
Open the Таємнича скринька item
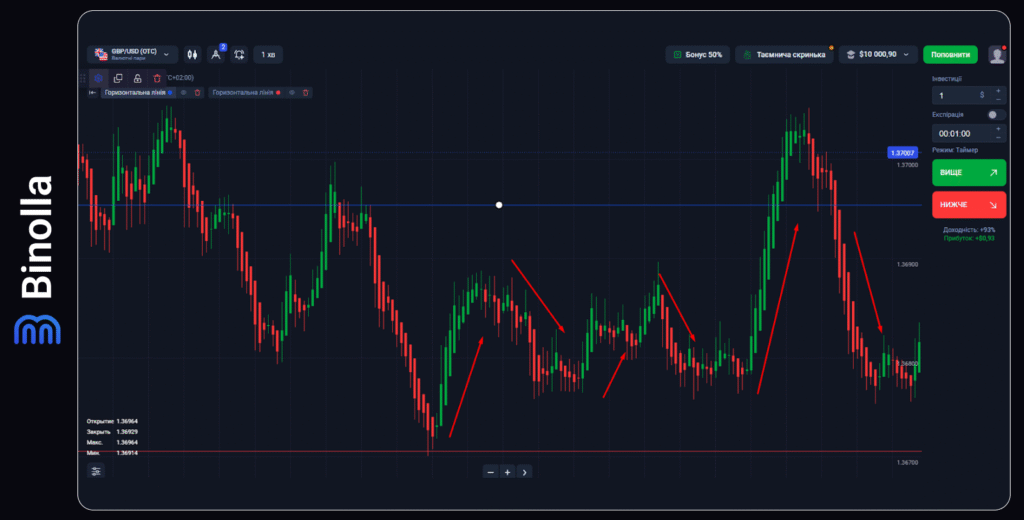[784, 54]
